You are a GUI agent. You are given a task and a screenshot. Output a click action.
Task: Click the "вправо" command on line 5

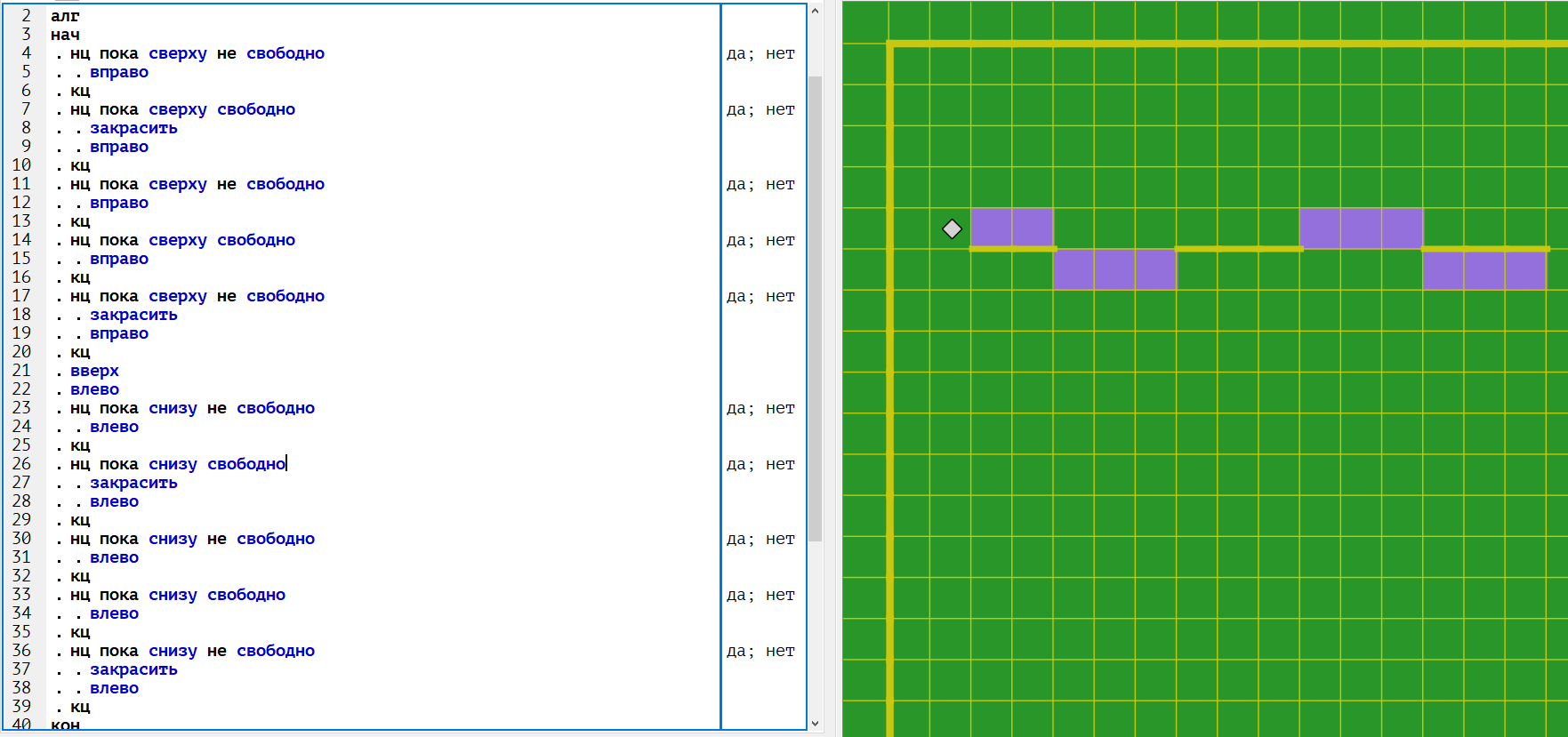pos(119,72)
